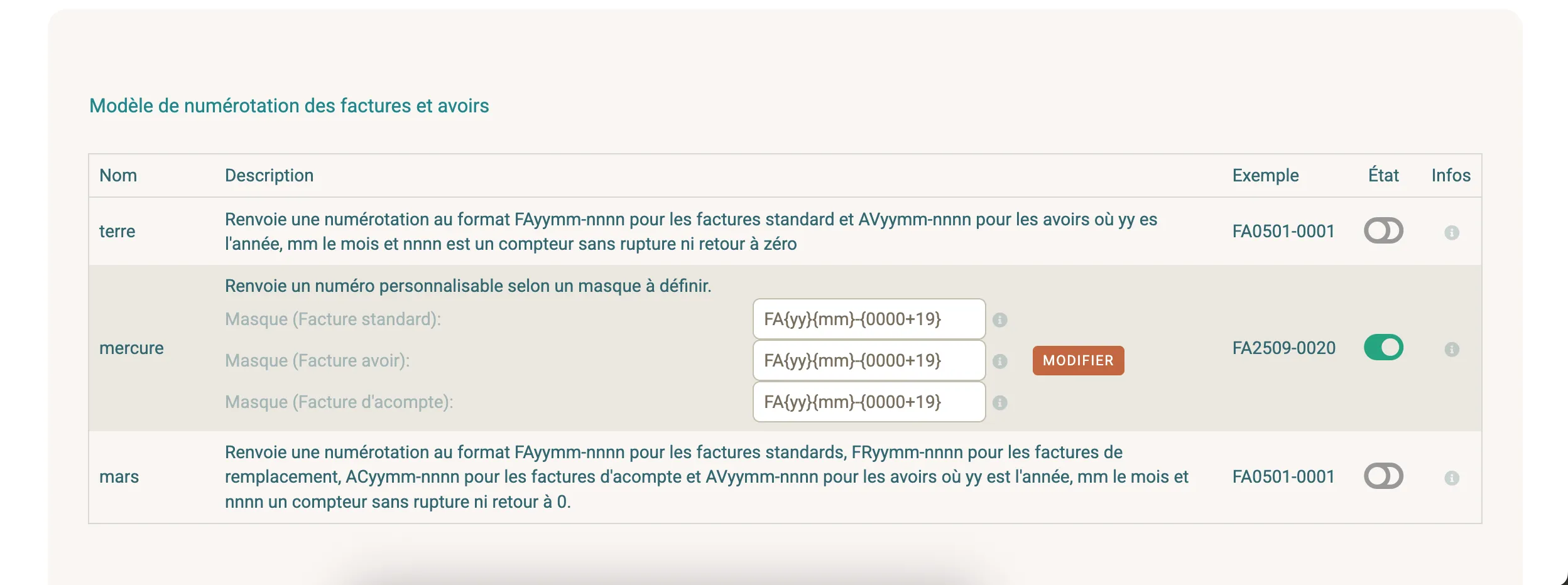The height and width of the screenshot is (585, 1568).
Task: Click the info bubble under Infos for mercure
Action: [x=1452, y=348]
